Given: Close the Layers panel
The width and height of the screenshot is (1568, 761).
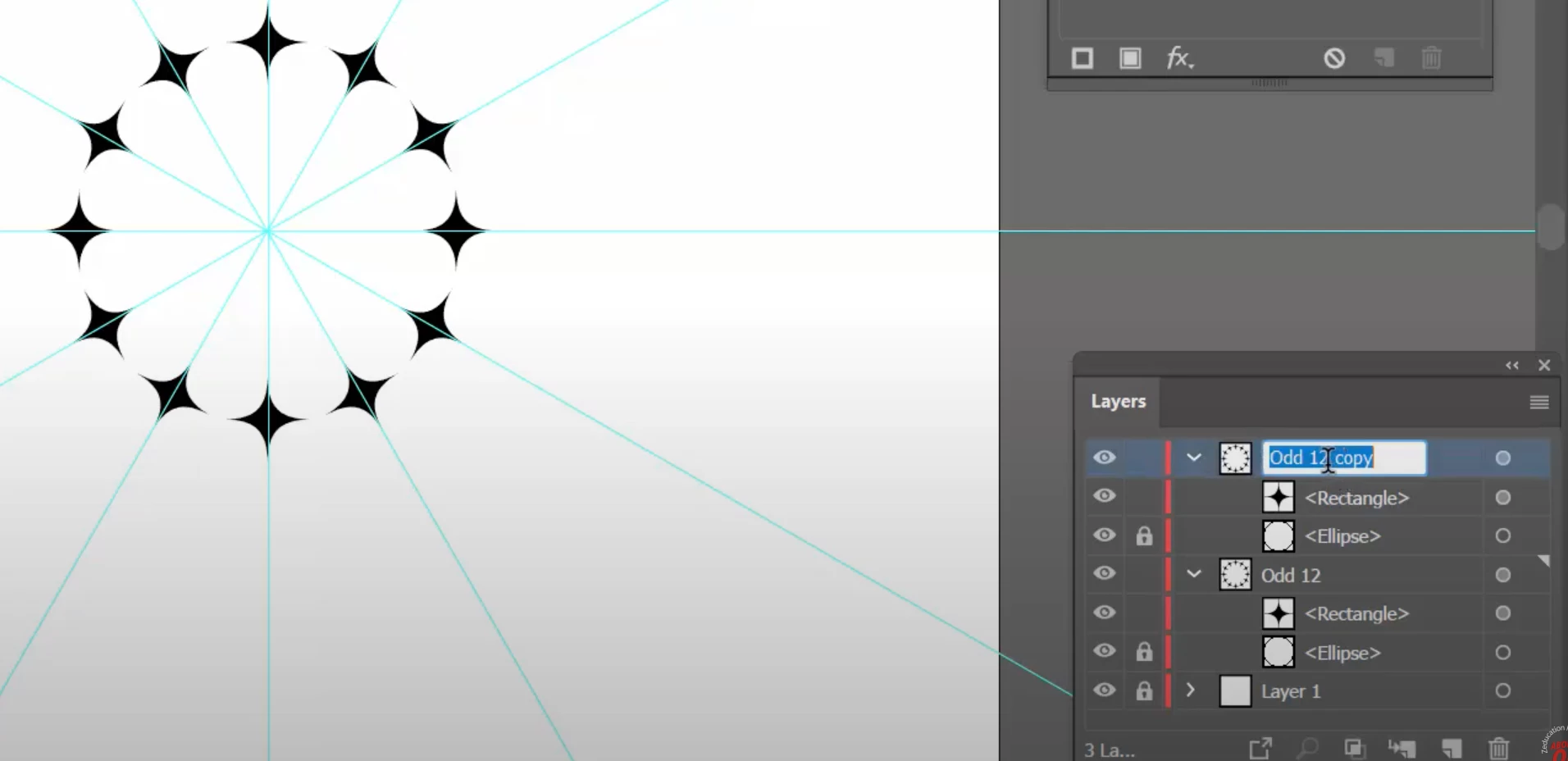Looking at the screenshot, I should (1544, 365).
